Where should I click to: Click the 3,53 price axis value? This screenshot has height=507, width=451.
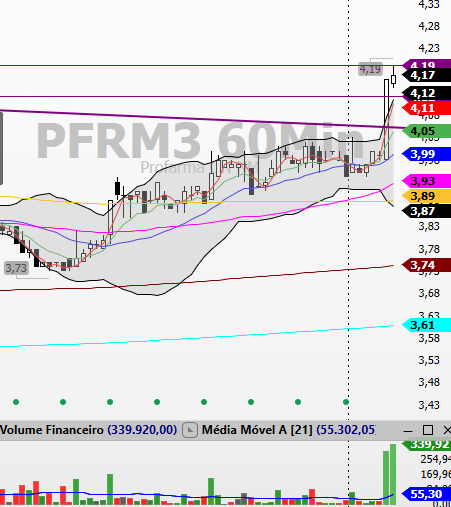(x=429, y=360)
